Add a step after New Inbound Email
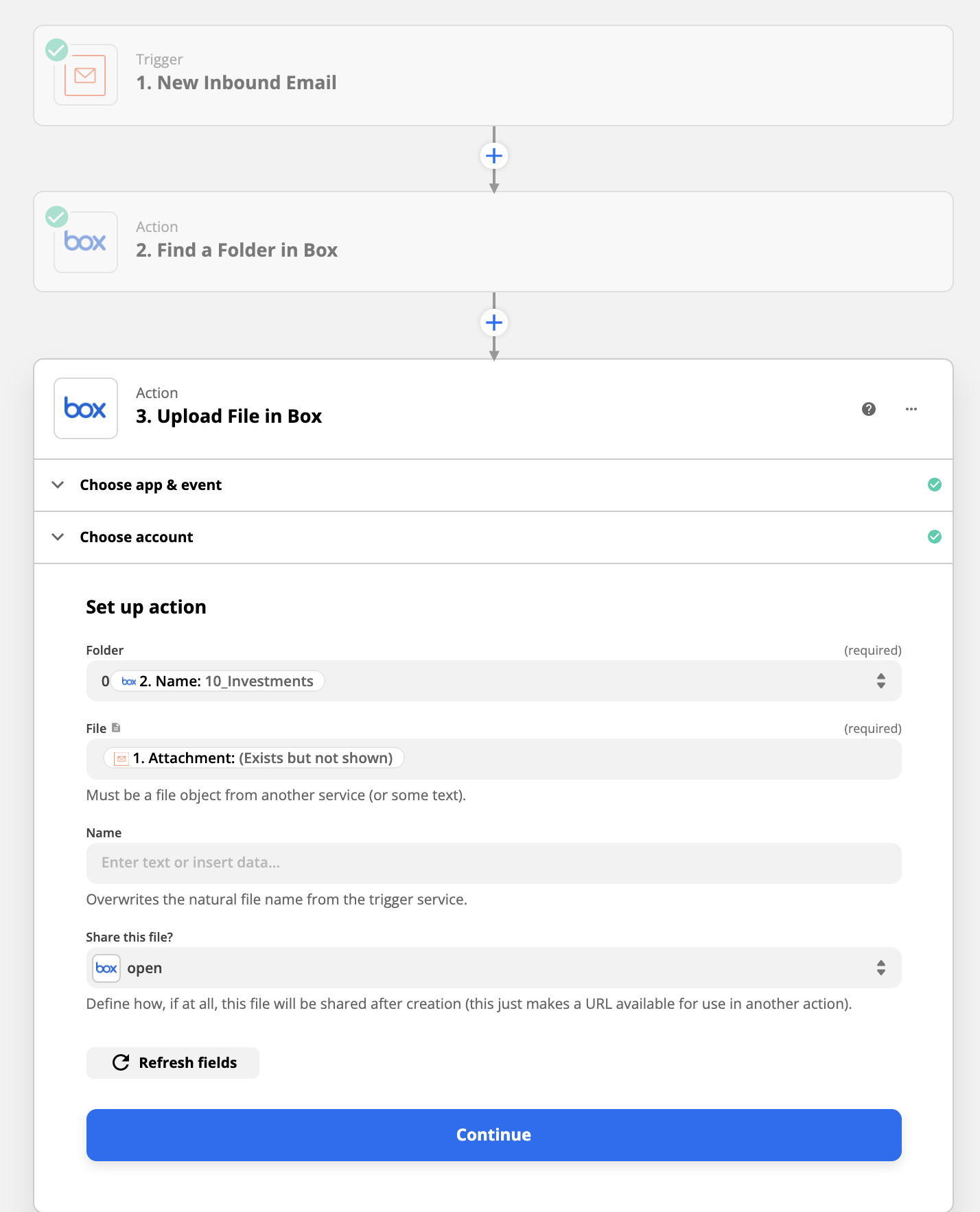980x1212 pixels. pyautogui.click(x=494, y=156)
